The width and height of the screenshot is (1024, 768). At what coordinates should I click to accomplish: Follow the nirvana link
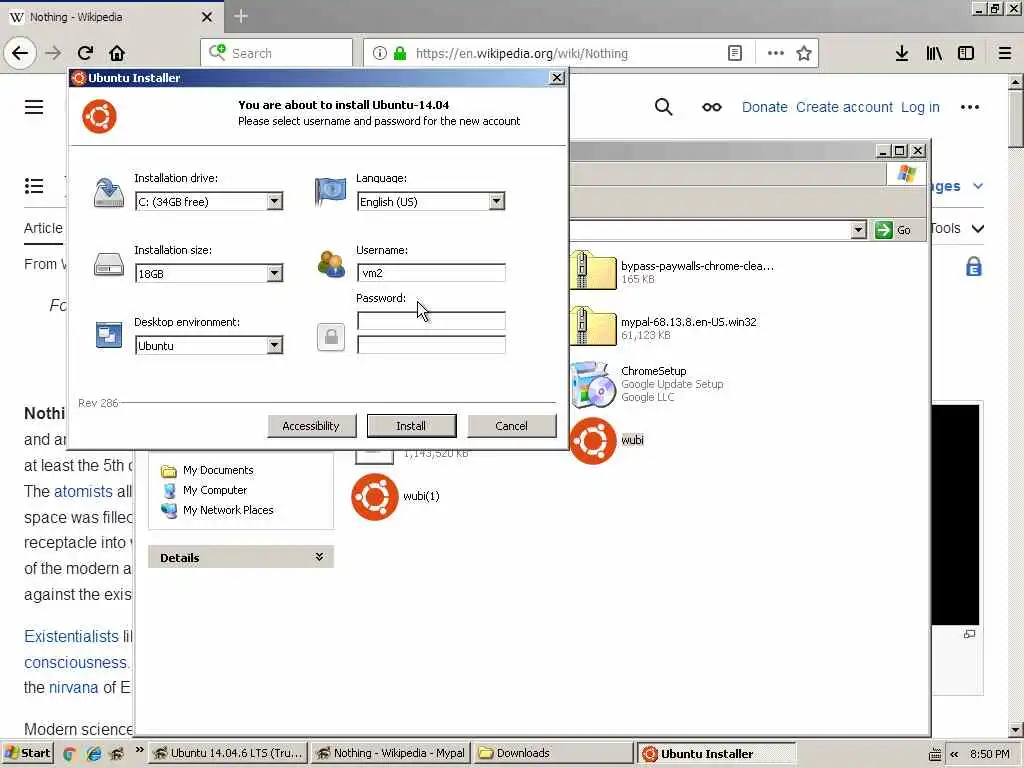[x=73, y=687]
